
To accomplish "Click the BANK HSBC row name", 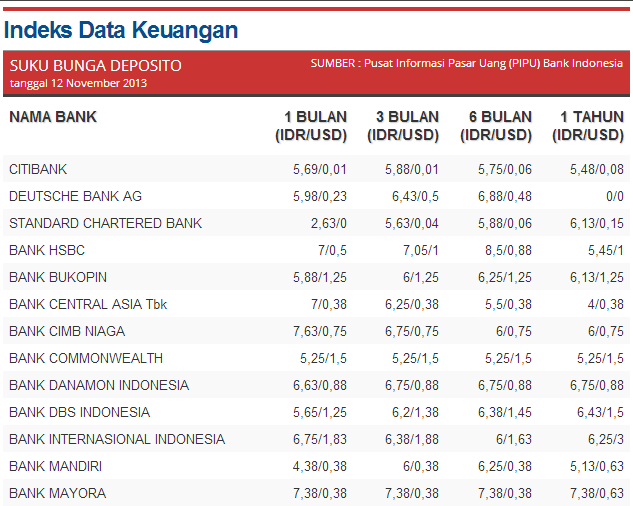I will [44, 250].
